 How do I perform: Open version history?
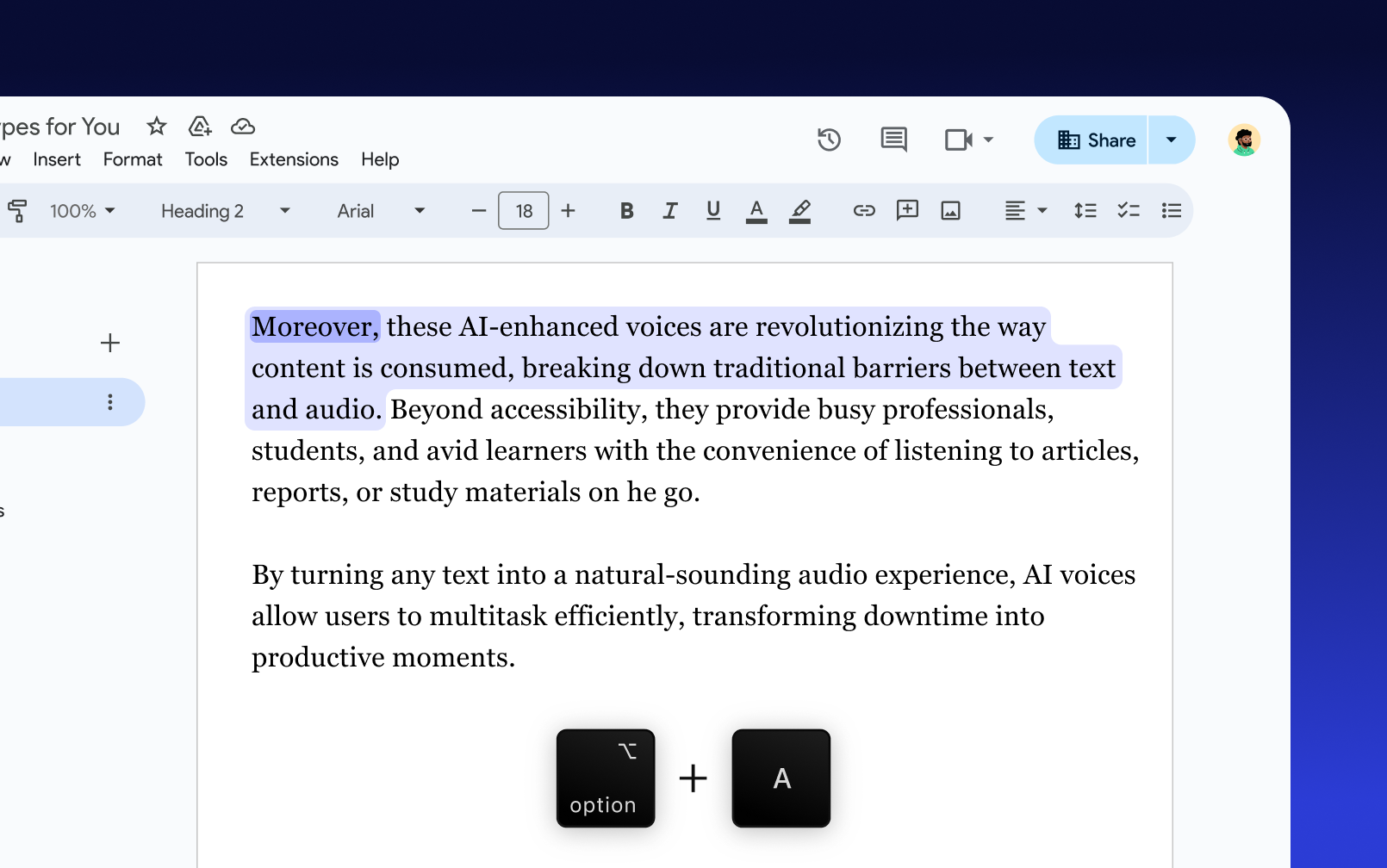829,139
